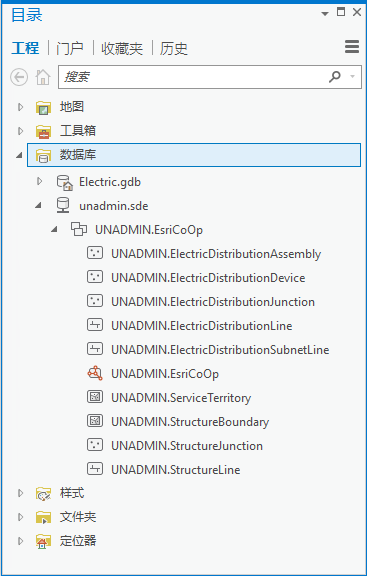This screenshot has height=576, width=367.
Task: Click into the 搜索 search field
Action: [x=195, y=77]
